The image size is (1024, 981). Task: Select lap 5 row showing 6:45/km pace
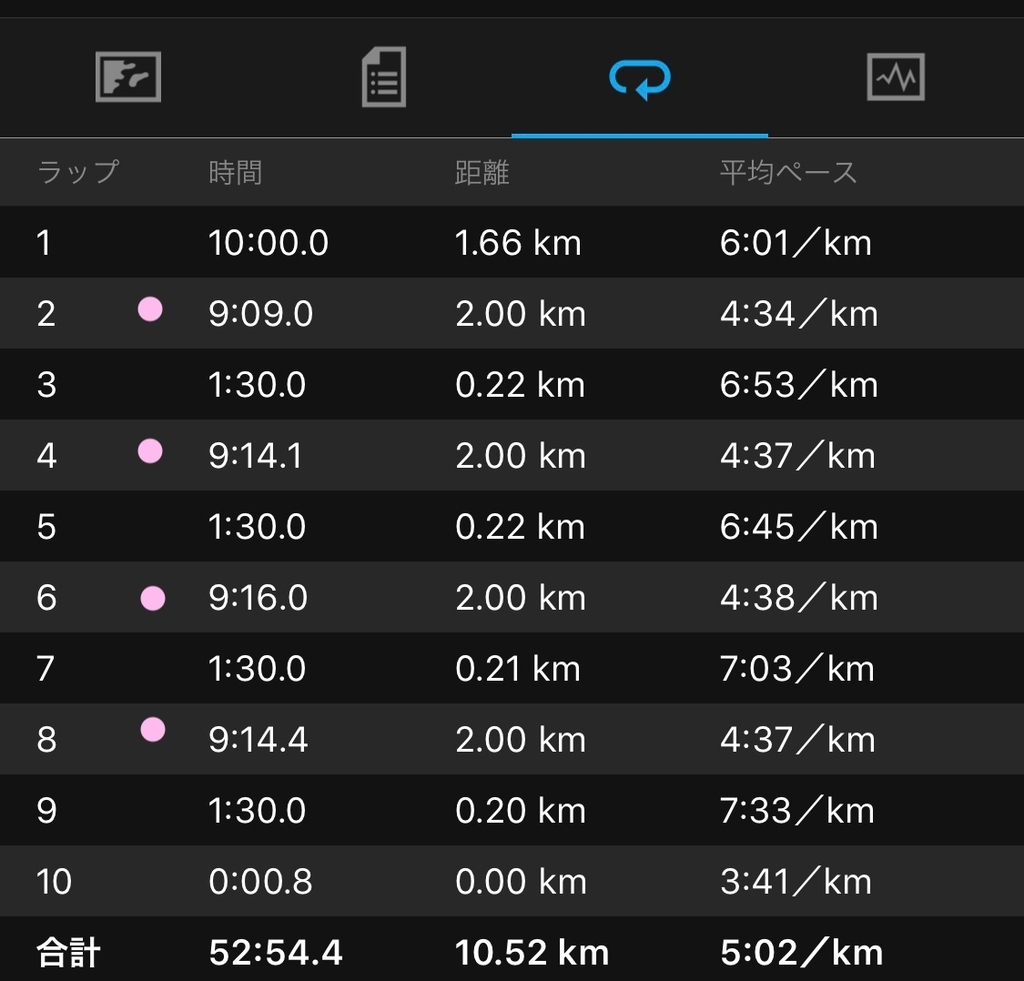[x=512, y=526]
